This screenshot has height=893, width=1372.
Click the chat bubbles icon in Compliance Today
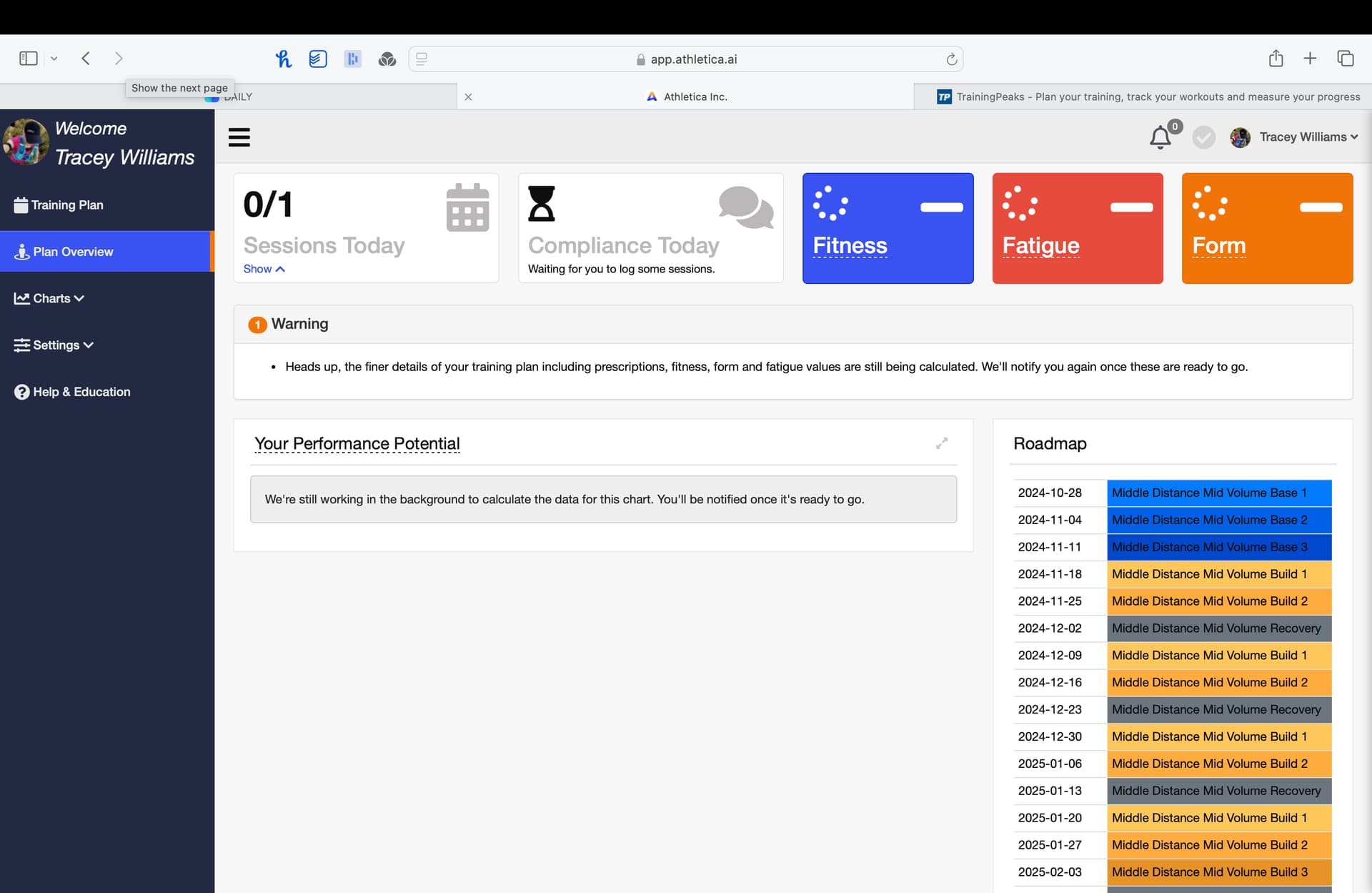coord(746,207)
